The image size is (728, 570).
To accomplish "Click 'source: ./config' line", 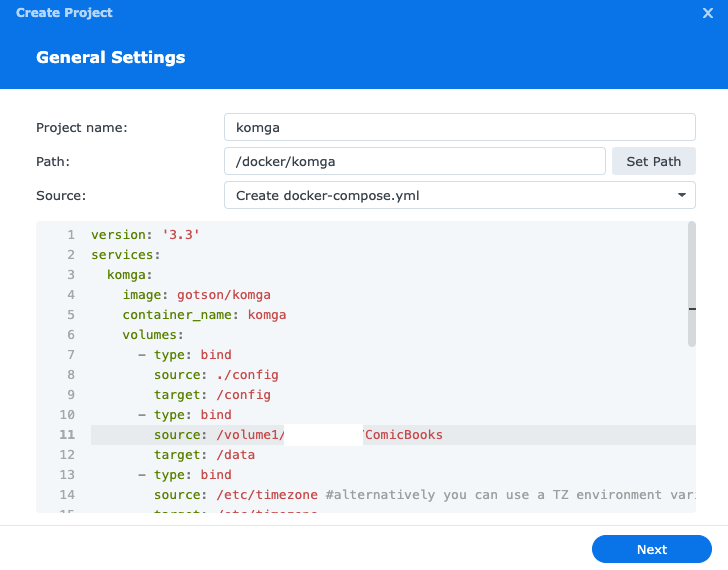I will (x=216, y=375).
